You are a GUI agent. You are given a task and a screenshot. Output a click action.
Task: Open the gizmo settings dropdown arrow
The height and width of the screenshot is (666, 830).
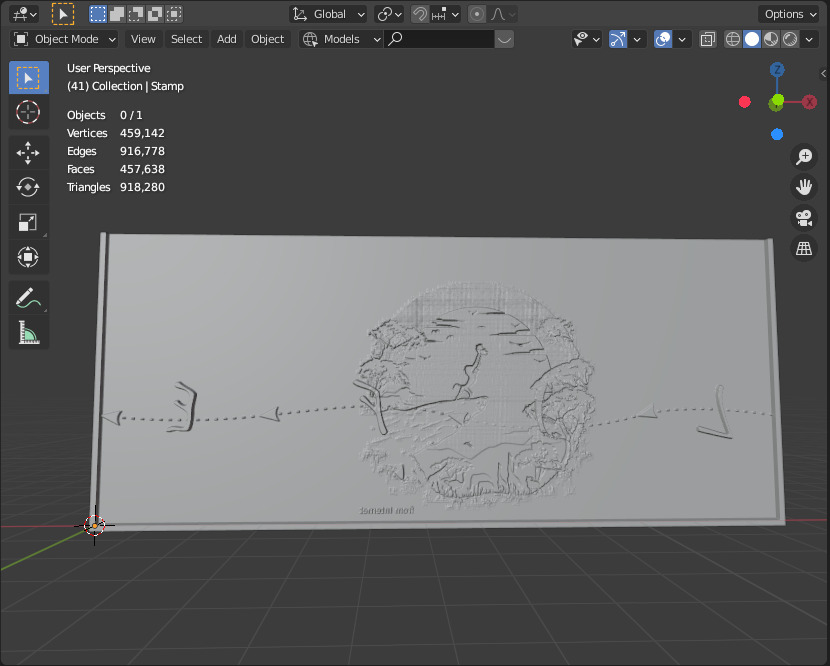pyautogui.click(x=637, y=39)
